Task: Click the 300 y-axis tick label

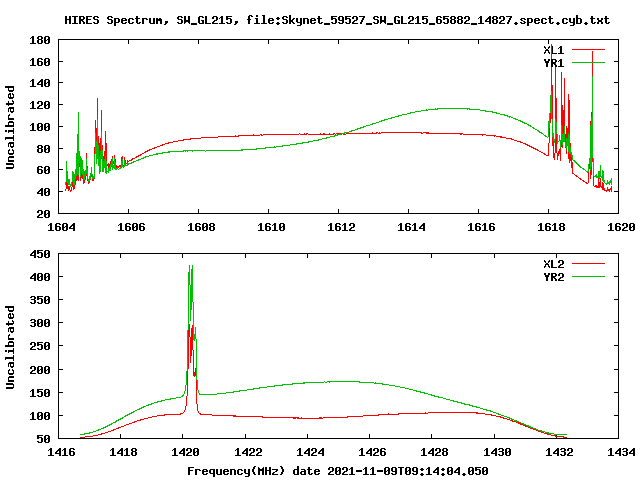Action: coord(40,323)
